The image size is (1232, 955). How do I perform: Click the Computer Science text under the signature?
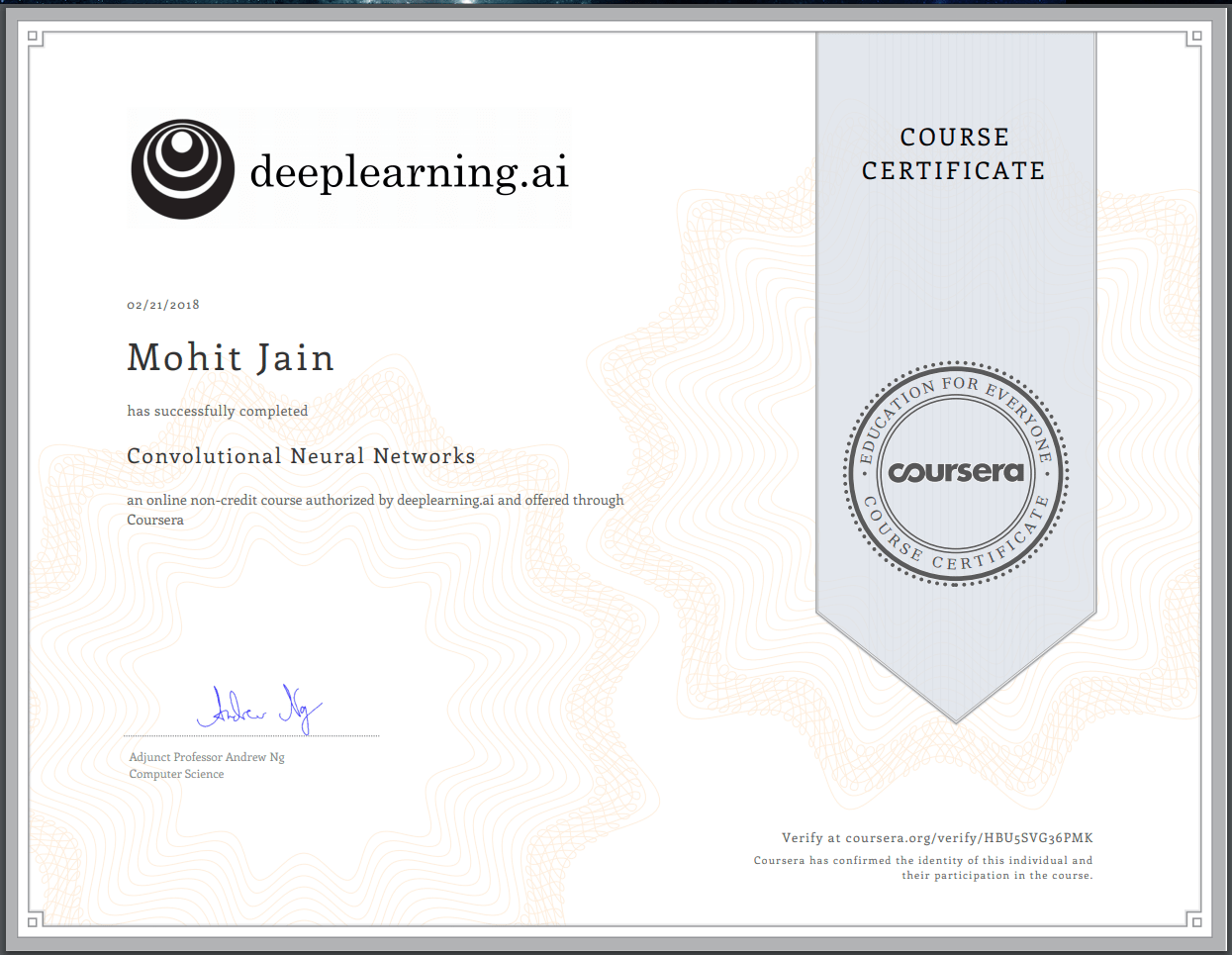tap(176, 774)
